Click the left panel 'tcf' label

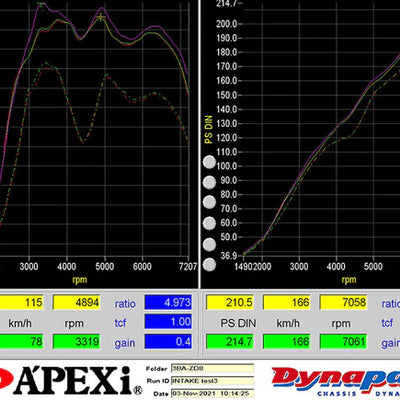click(x=120, y=323)
